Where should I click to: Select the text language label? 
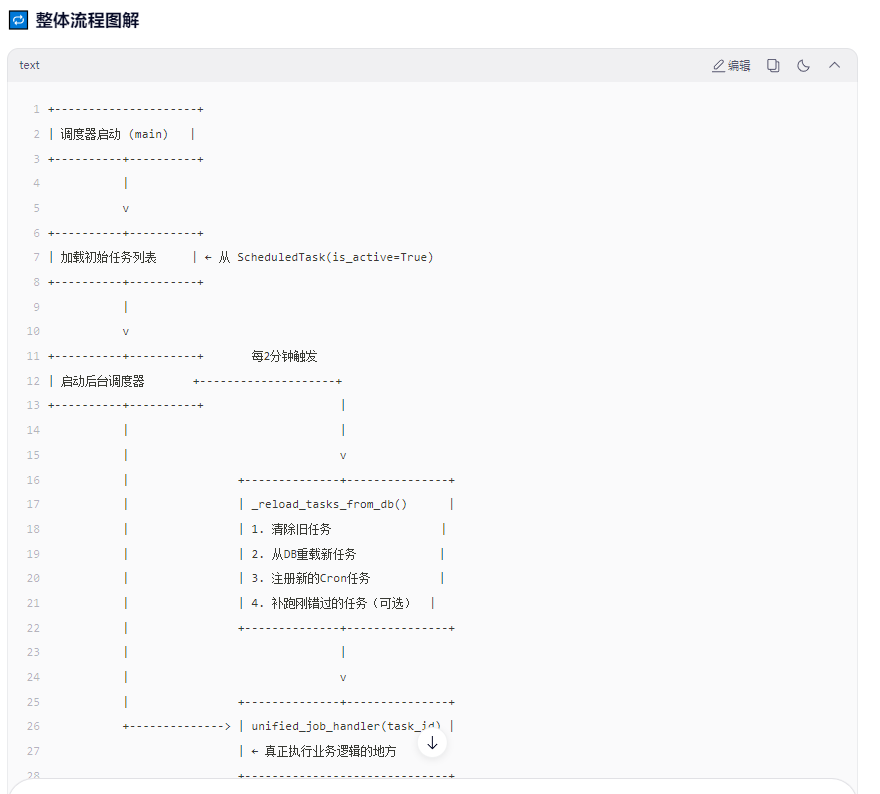tap(29, 64)
